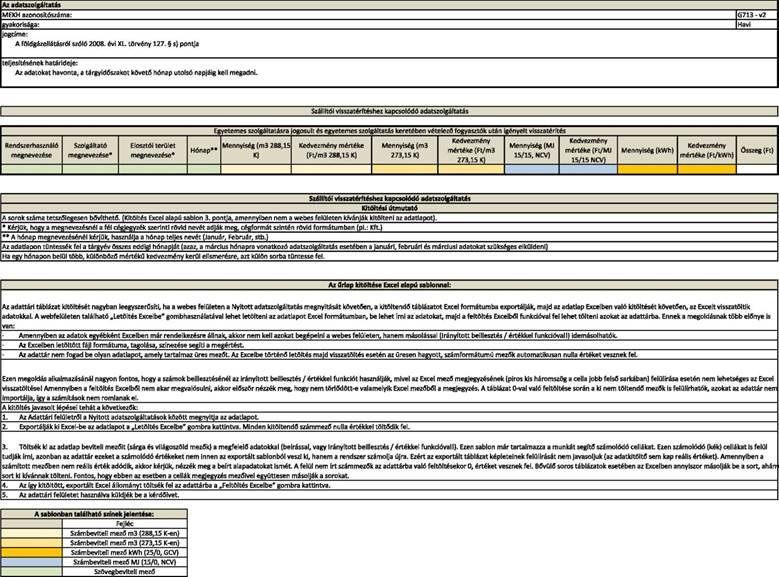Select the light yellow m3 (288,15 K-en) swatch
The image size is (779, 577).
(x=31, y=533)
